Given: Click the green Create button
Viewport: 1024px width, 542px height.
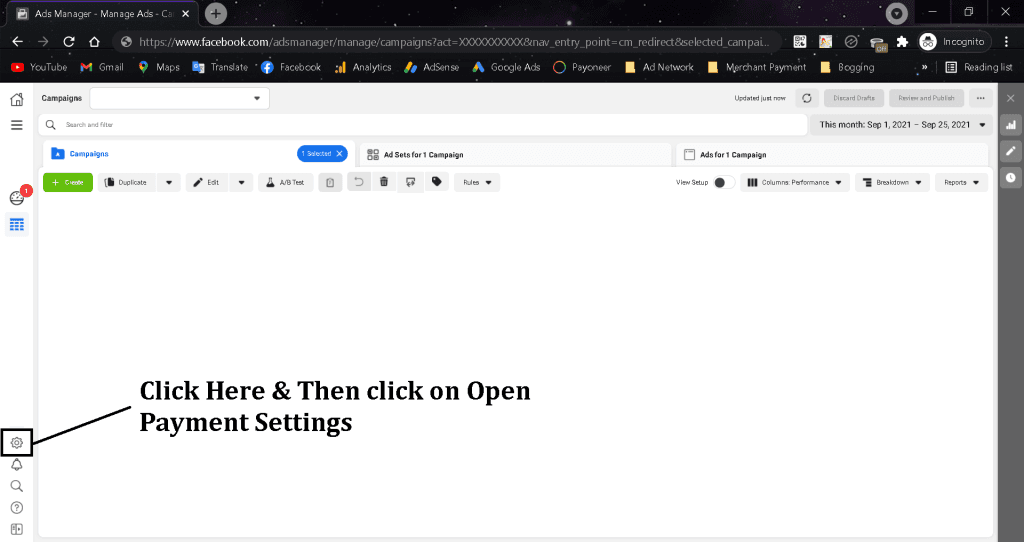Looking at the screenshot, I should point(68,182).
